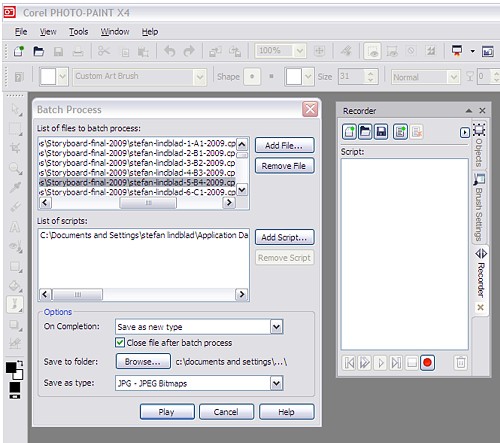Click the foreground black color swatch
Screen dimensions: 500x443
tap(11, 367)
